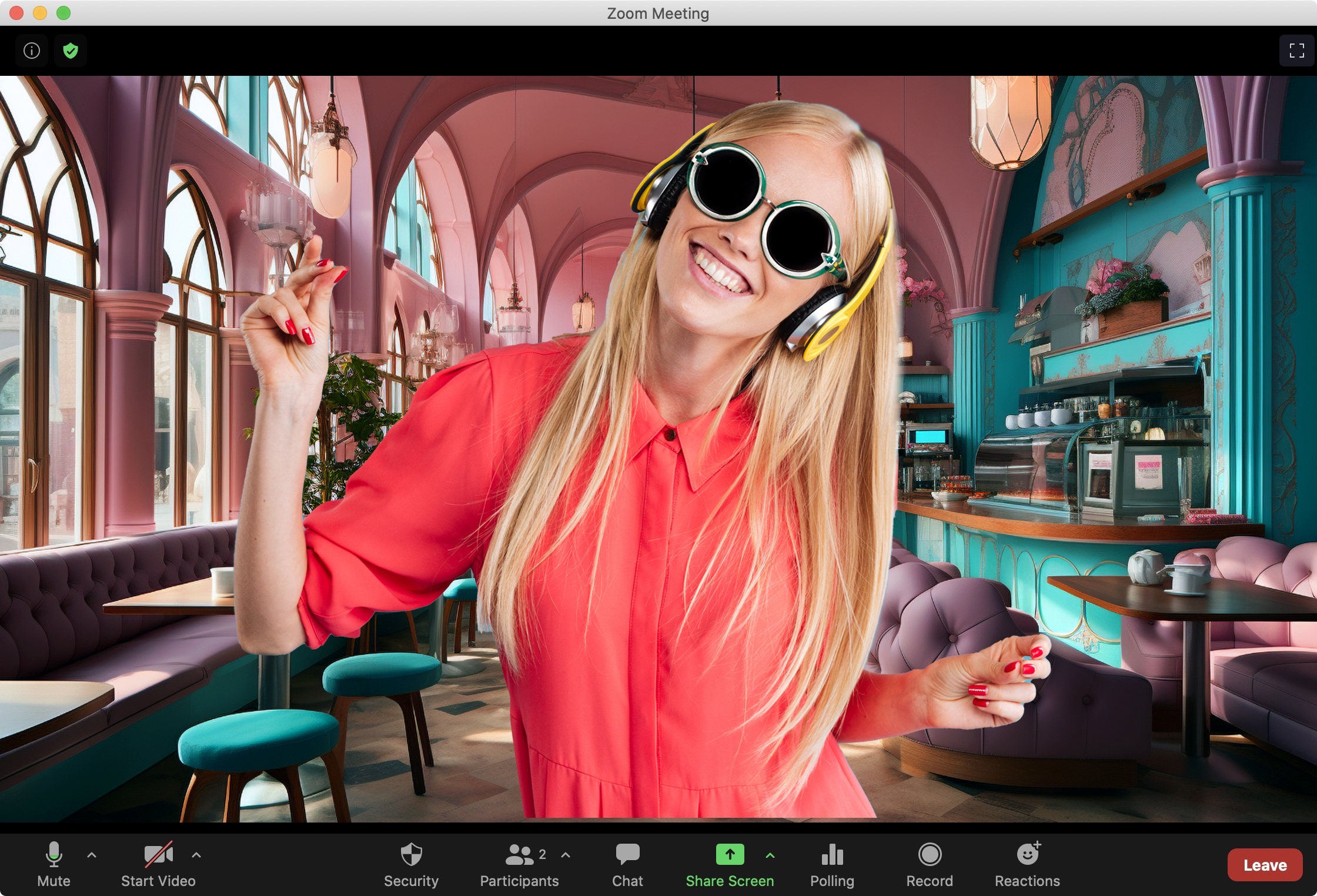This screenshot has height=896, width=1317.
Task: Click the participant count badge
Action: 542,854
